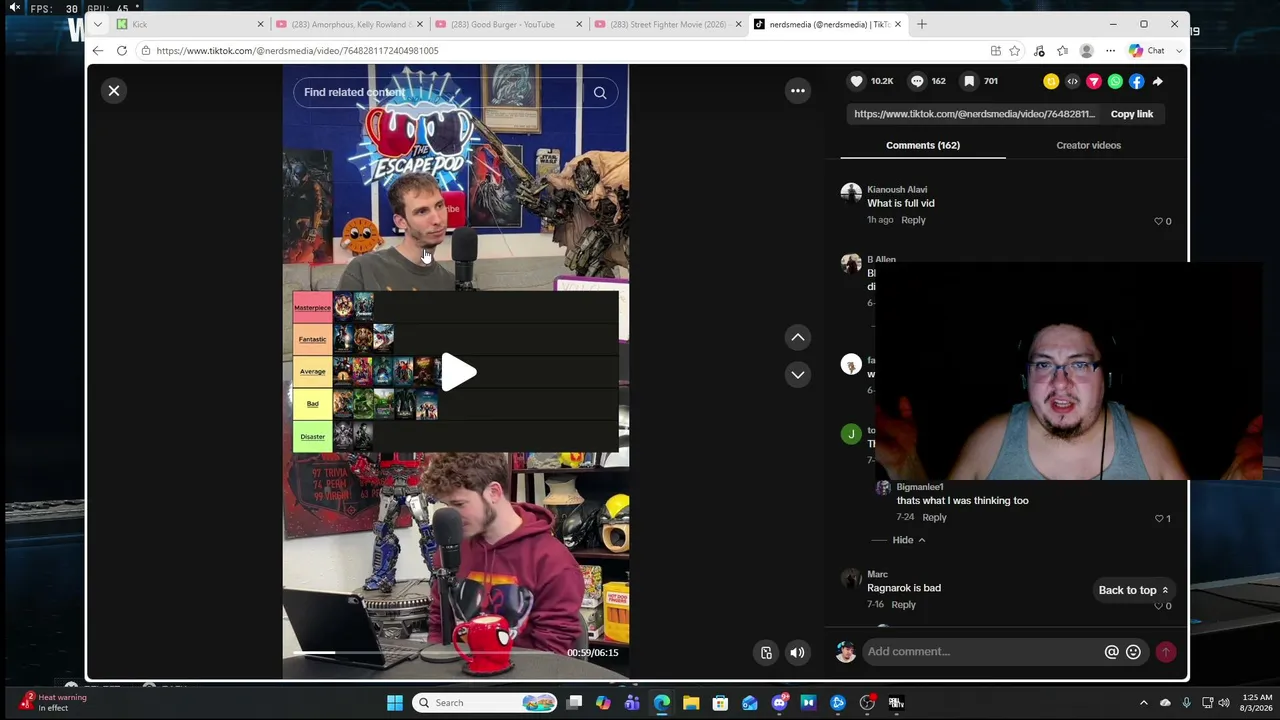The image size is (1280, 720).
Task: Switch to the Street Fighter Movie tab
Action: (668, 24)
